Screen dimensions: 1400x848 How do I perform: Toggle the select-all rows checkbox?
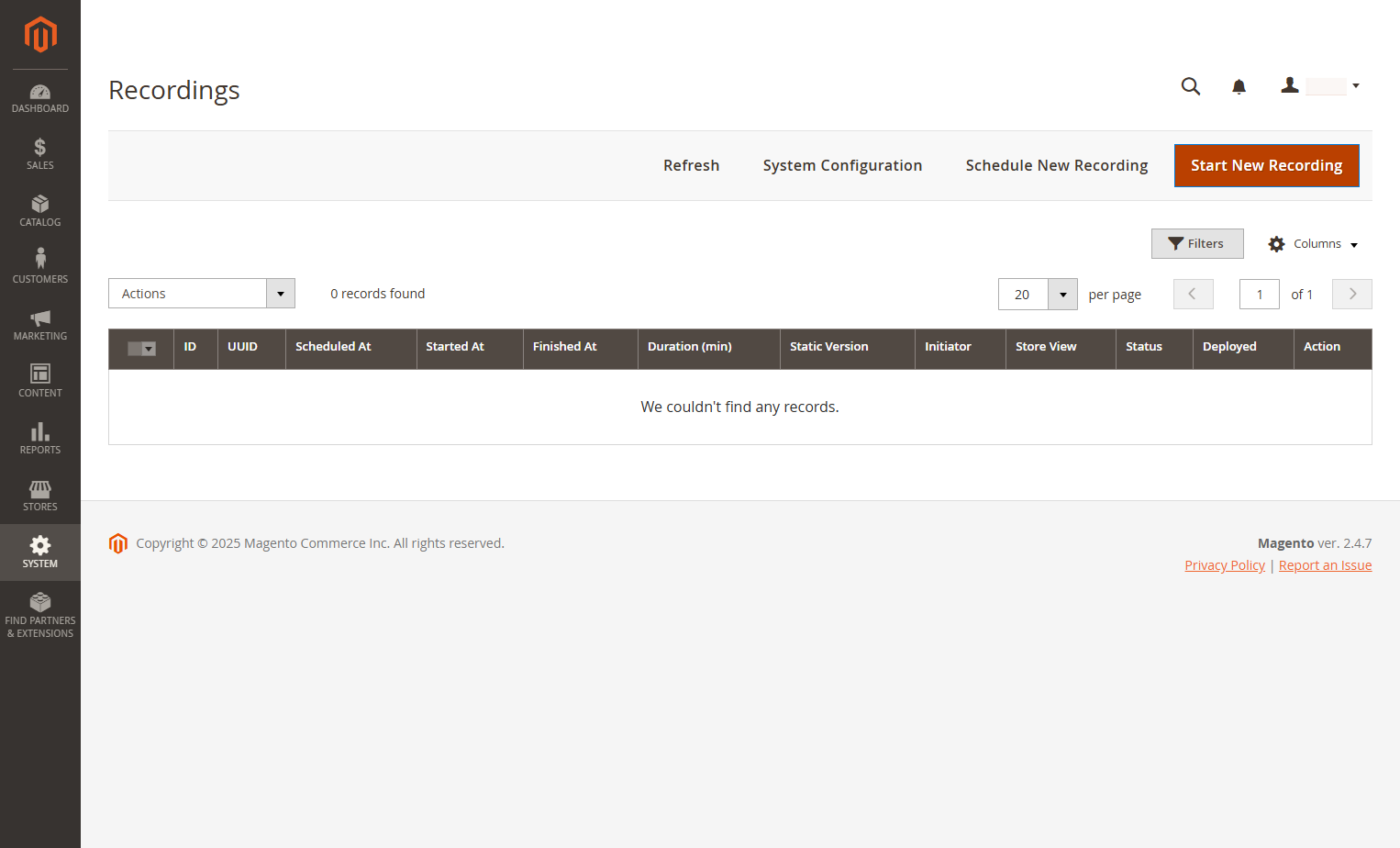tap(141, 348)
